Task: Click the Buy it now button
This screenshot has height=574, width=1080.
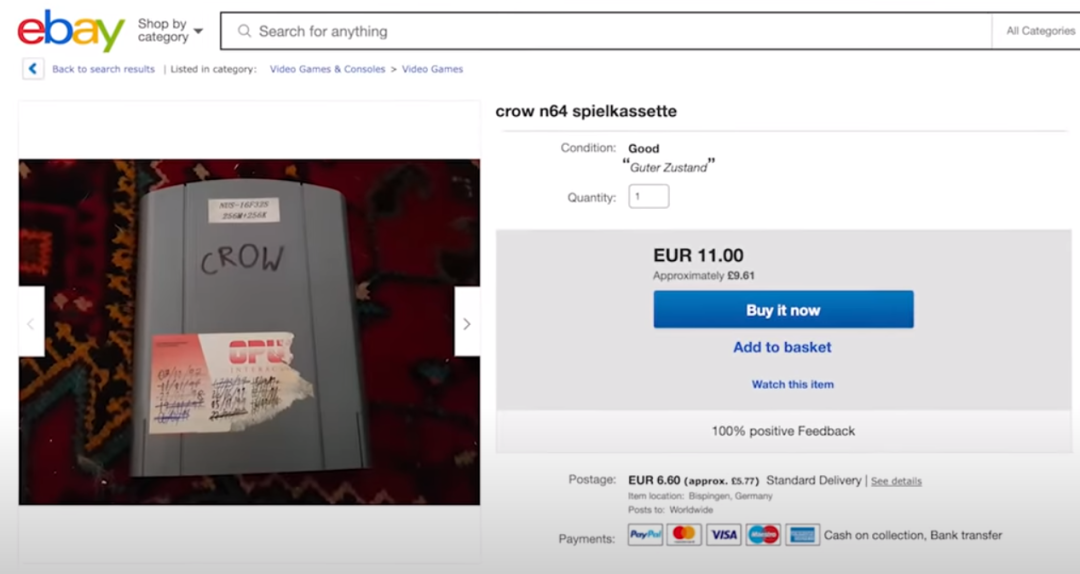Action: coord(783,309)
